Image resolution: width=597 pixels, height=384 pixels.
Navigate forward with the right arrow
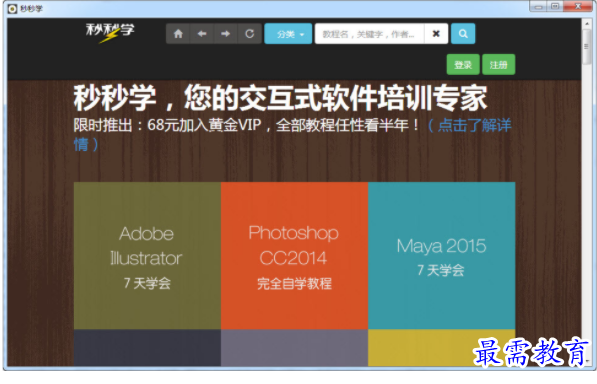click(225, 34)
